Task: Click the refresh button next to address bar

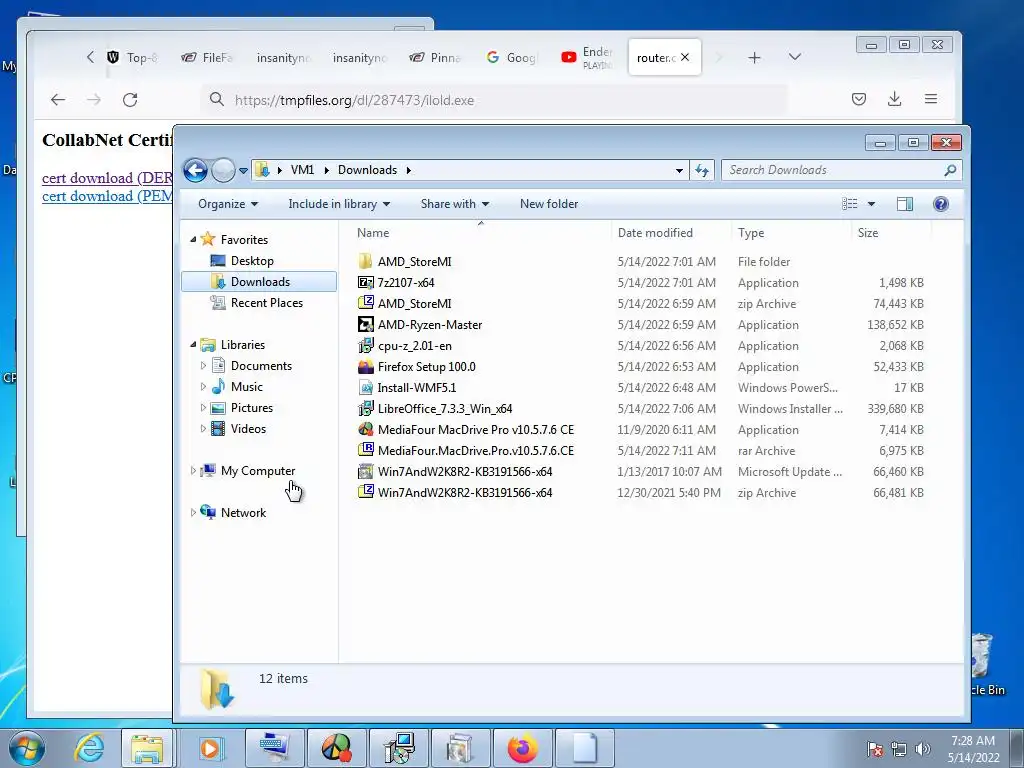Action: [x=701, y=170]
